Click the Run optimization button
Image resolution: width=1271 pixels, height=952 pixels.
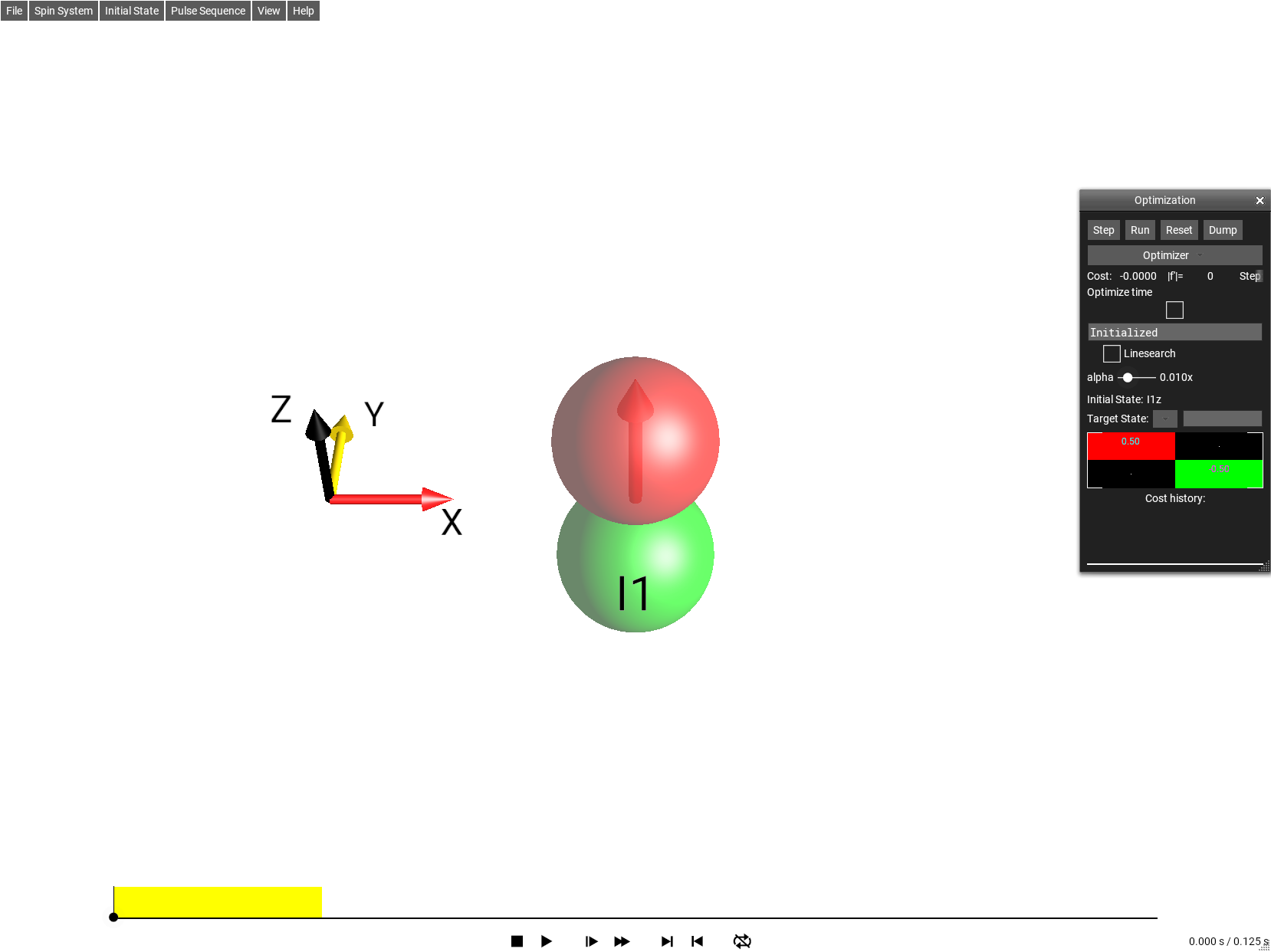(1140, 230)
